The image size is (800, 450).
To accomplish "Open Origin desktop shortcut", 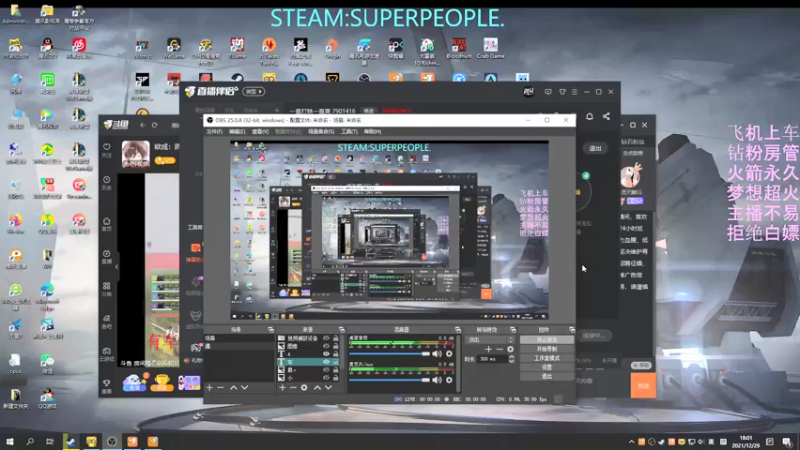I will (x=332, y=48).
